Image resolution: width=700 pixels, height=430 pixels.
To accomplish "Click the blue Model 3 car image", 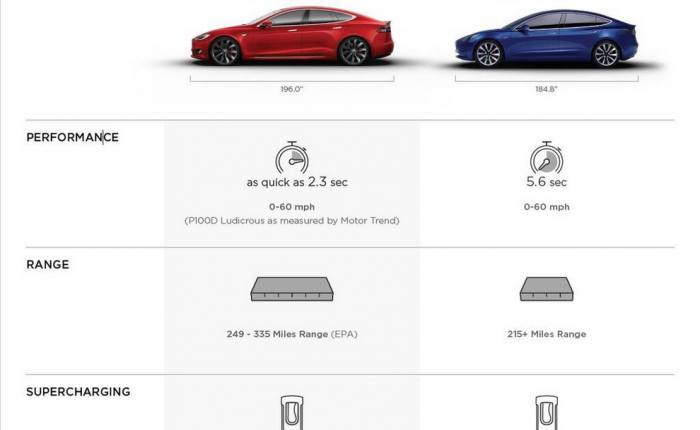I will tap(546, 39).
